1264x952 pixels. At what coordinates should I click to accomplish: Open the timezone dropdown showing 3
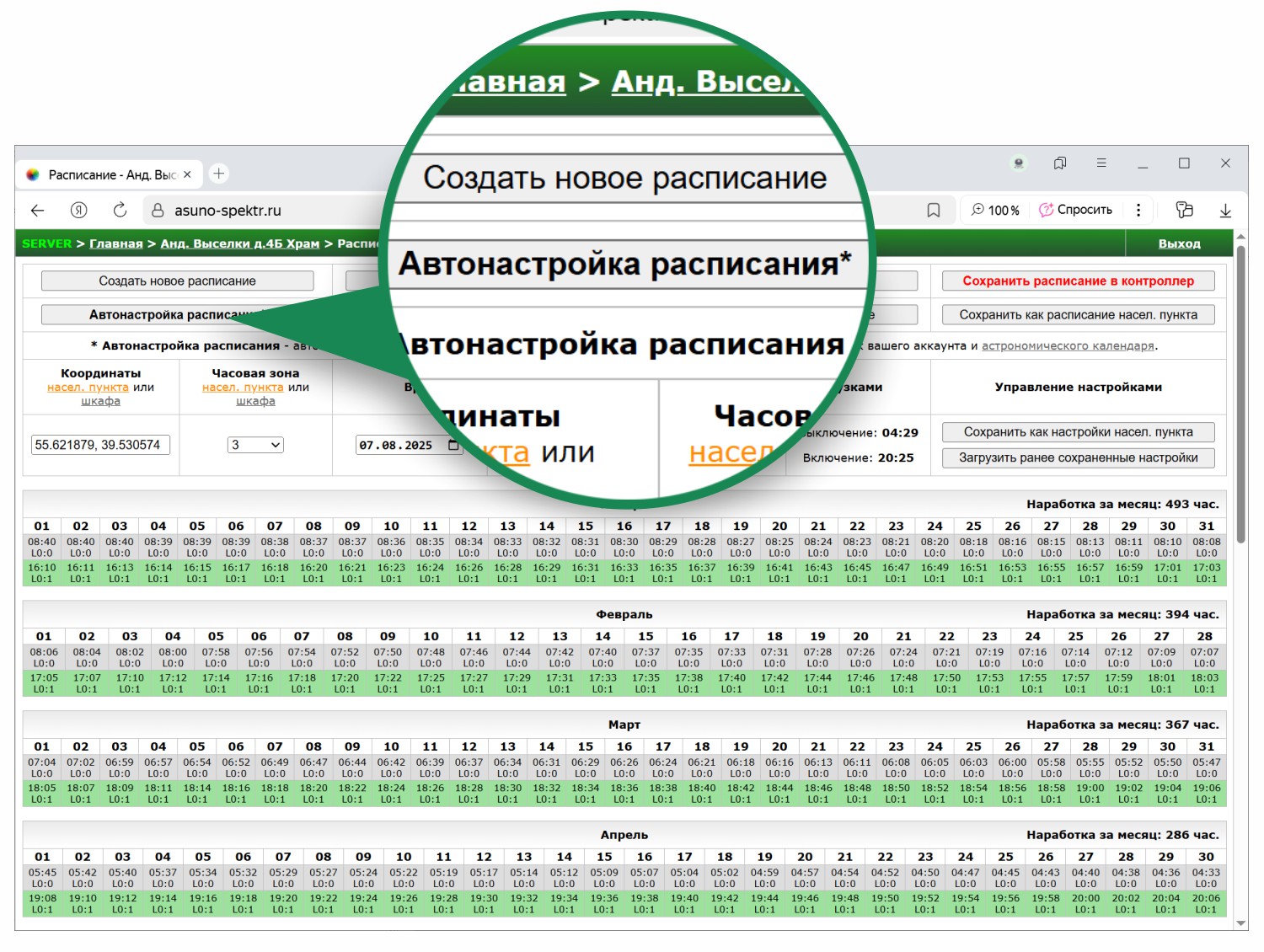(254, 445)
